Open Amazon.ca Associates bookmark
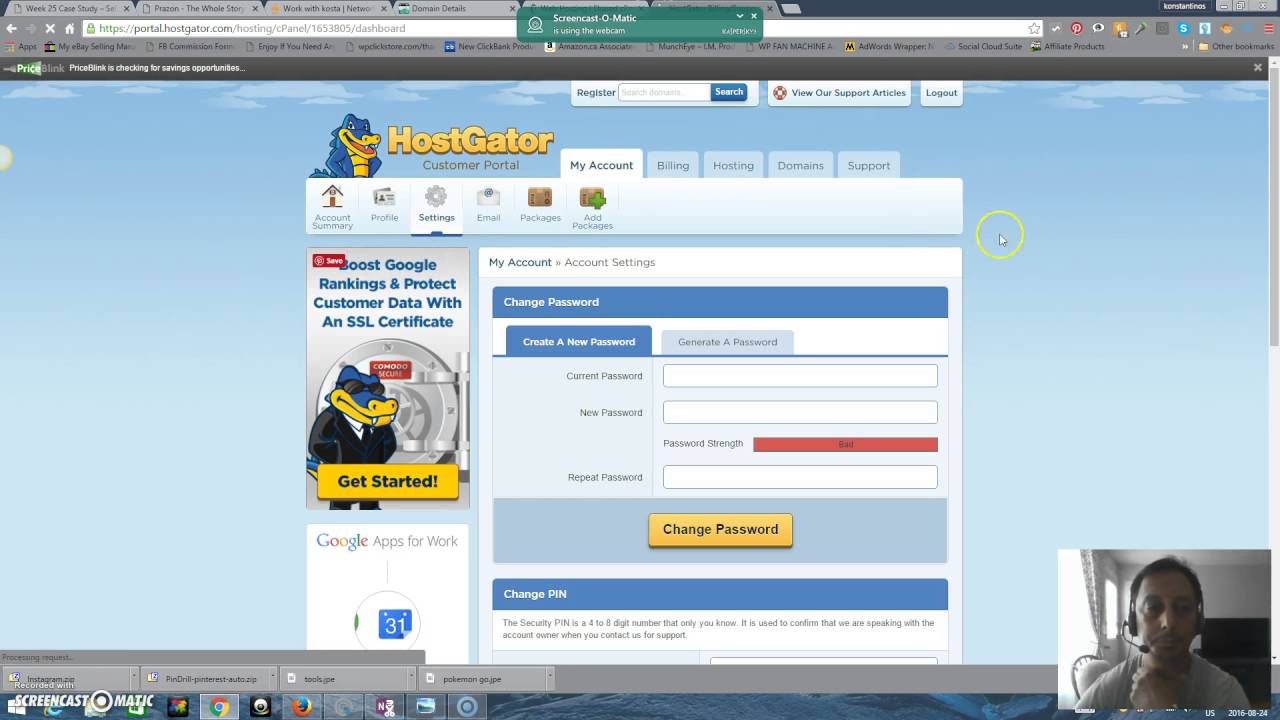This screenshot has width=1280, height=720. click(x=590, y=46)
